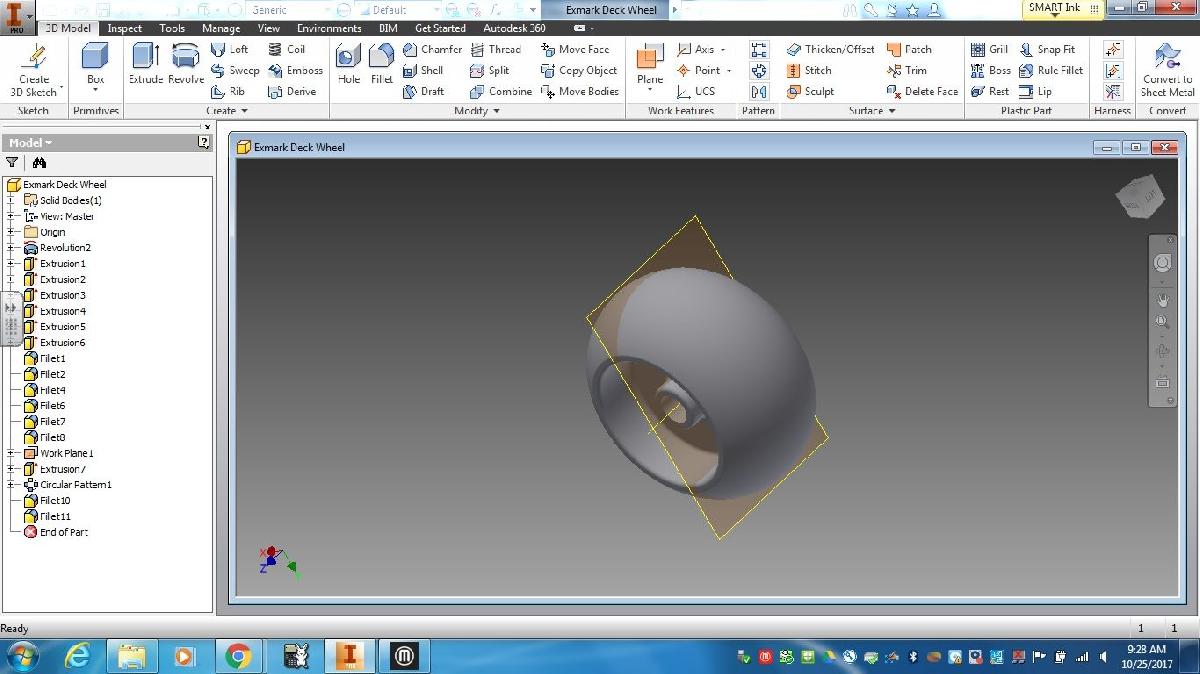Click the Coil tool
The width and height of the screenshot is (1200, 674).
tap(286, 49)
